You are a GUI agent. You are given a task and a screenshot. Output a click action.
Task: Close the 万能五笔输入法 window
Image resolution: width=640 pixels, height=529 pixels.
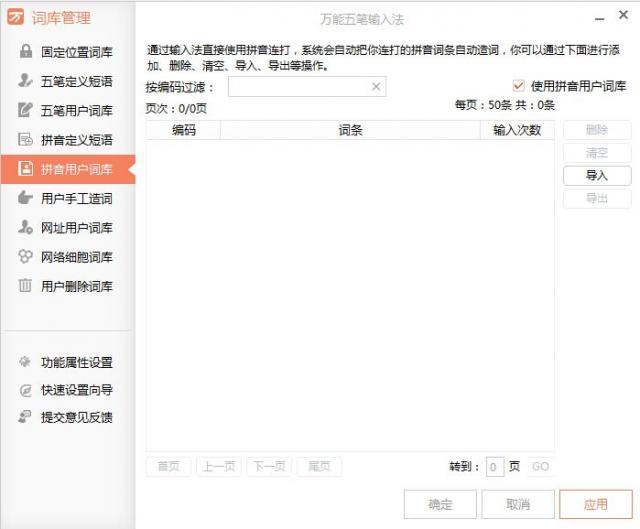point(623,15)
